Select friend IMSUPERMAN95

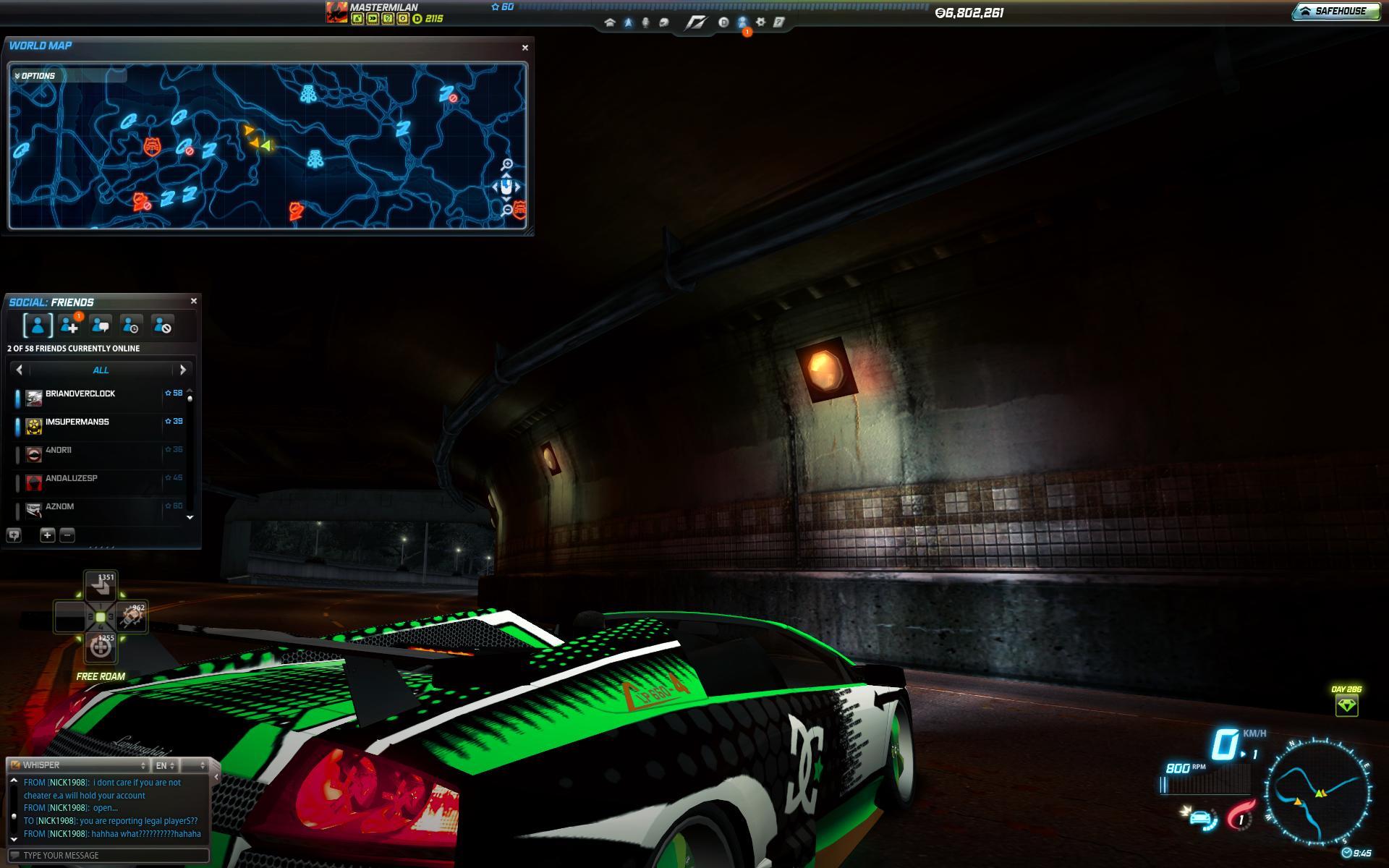[x=100, y=426]
